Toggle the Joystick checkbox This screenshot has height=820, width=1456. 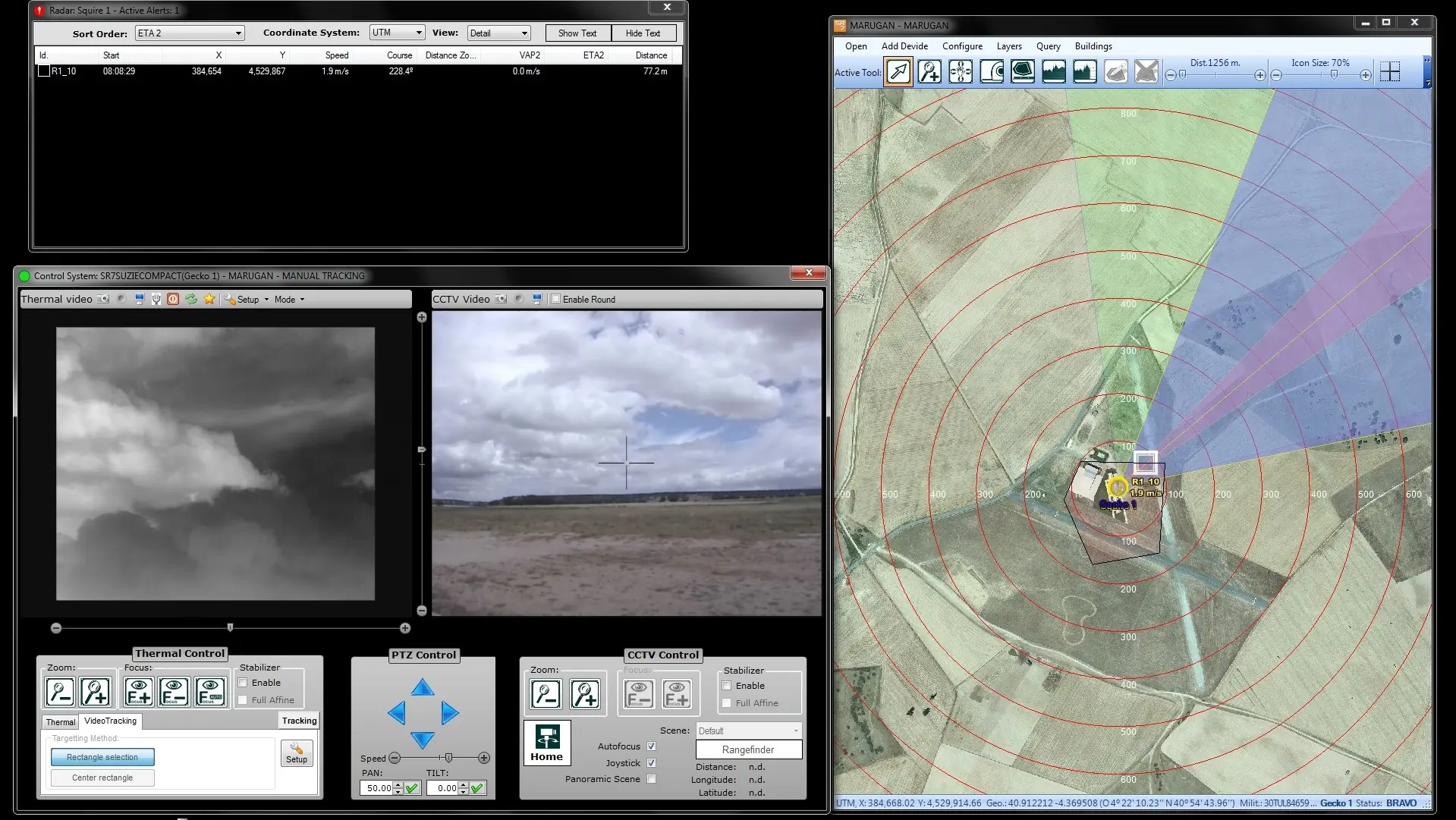click(651, 763)
